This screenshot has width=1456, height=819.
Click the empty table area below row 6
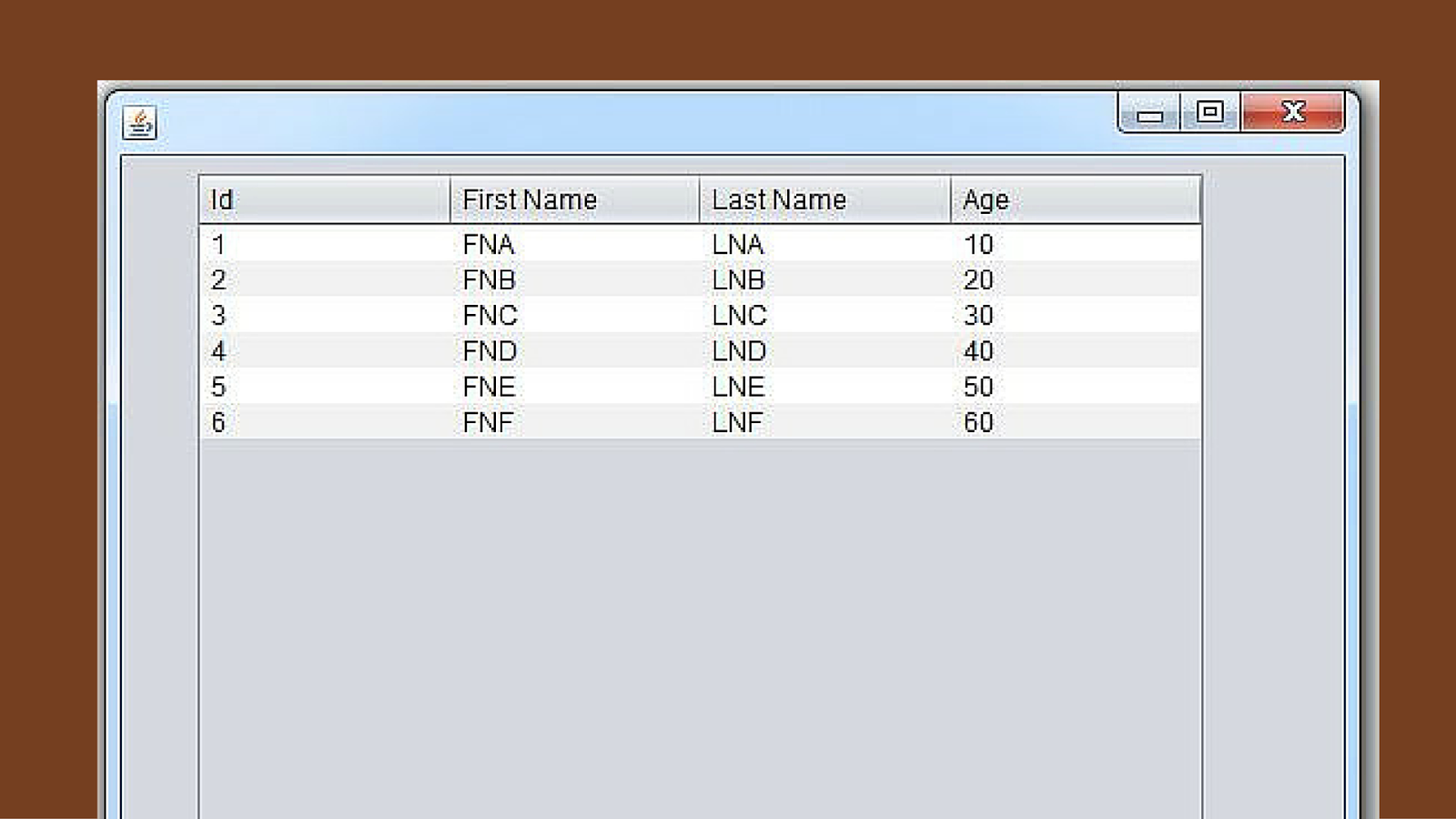tap(701, 546)
